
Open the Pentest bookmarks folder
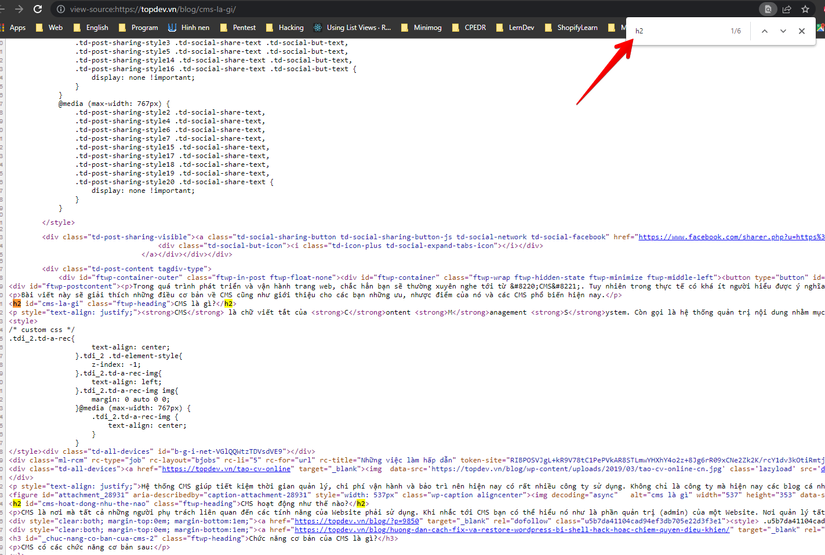[x=238, y=27]
